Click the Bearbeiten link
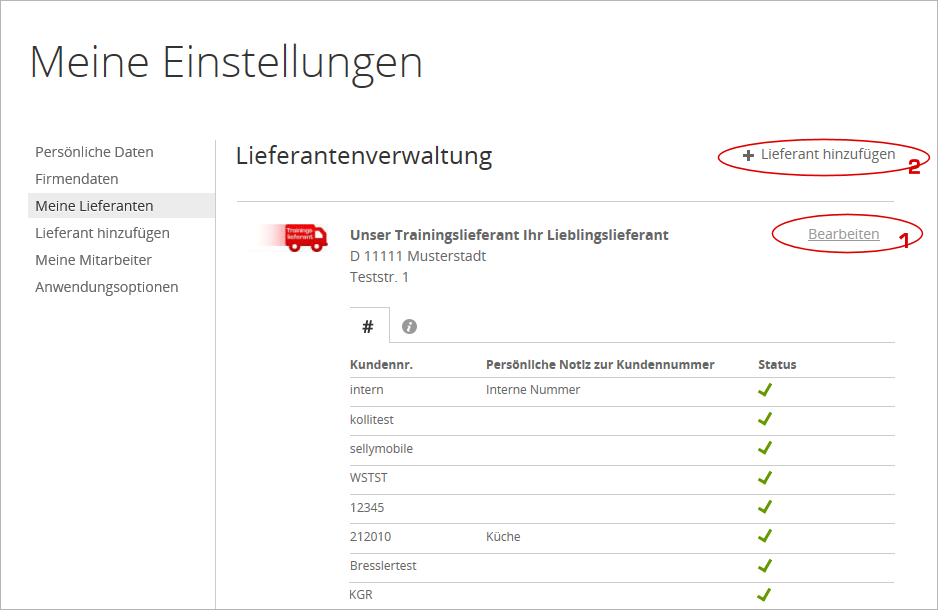The width and height of the screenshot is (938, 610). pyautogui.click(x=843, y=234)
